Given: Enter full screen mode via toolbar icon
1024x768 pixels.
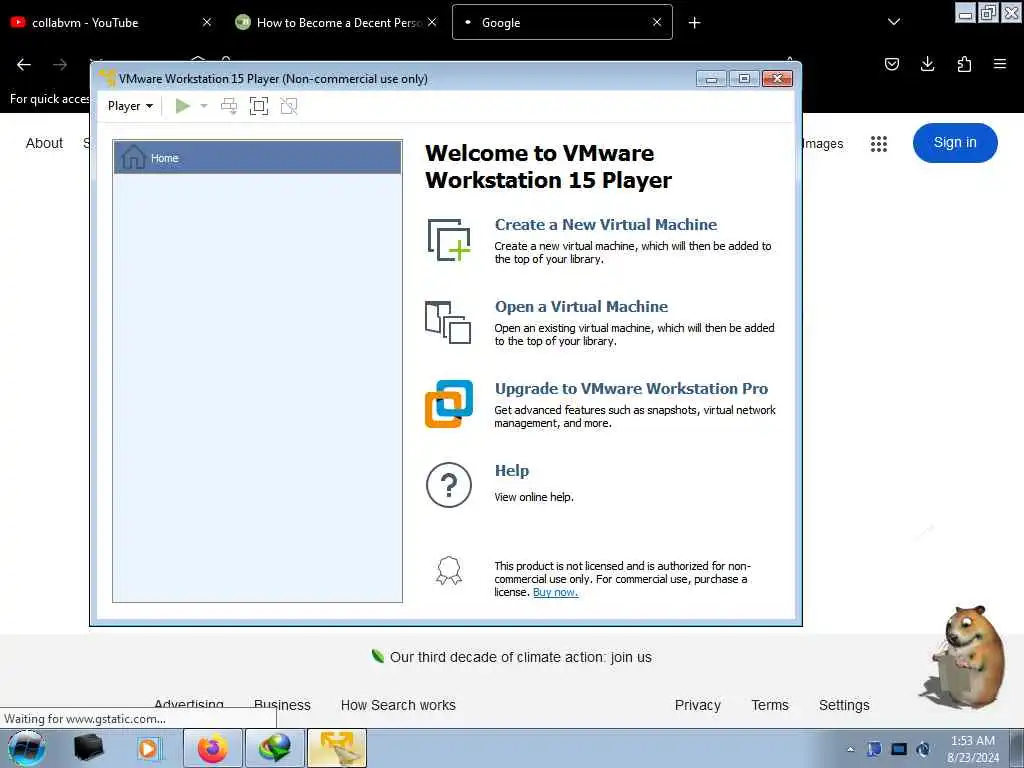Looking at the screenshot, I should (259, 106).
